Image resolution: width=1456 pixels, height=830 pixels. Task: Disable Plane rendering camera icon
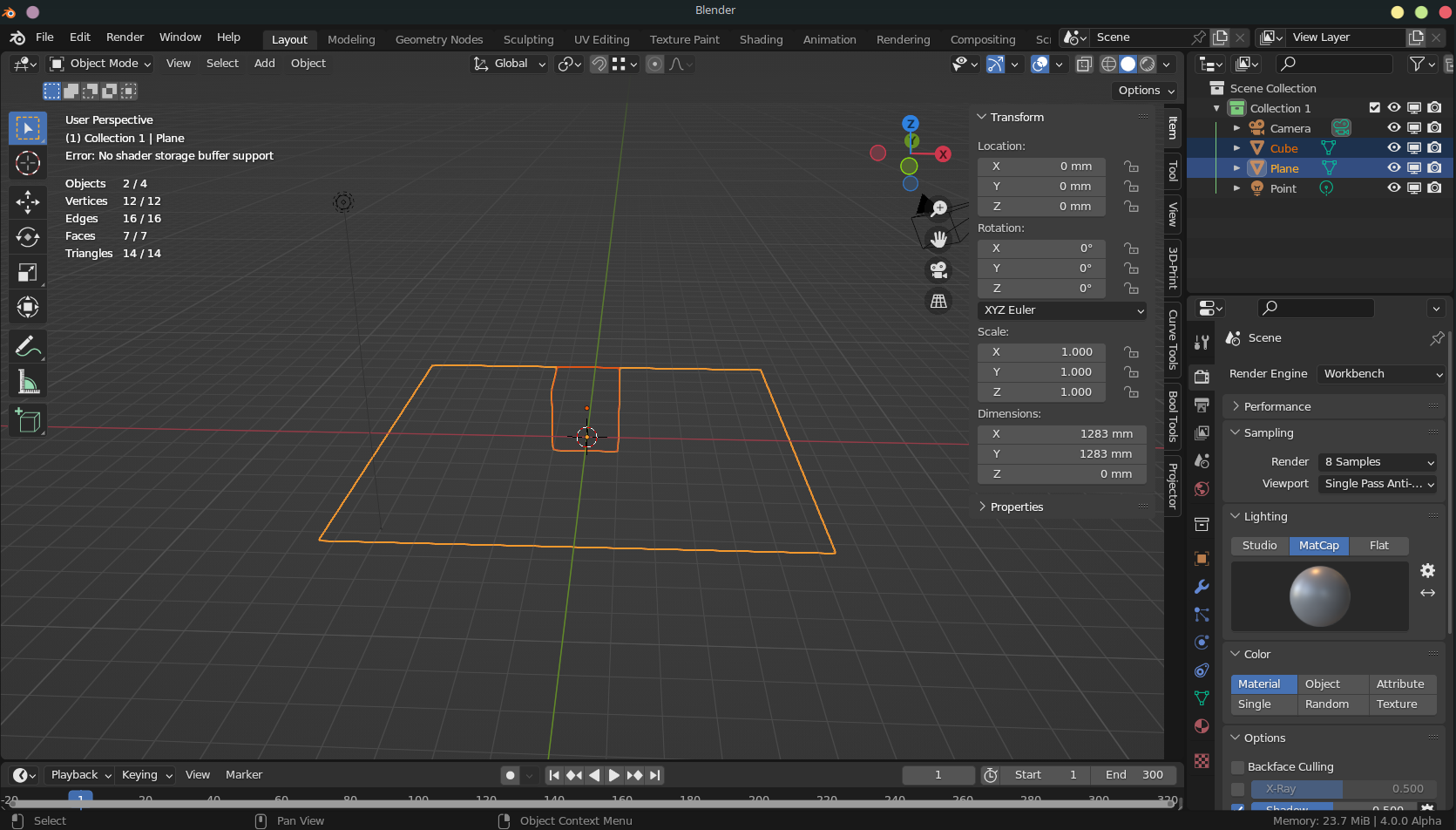point(1434,168)
